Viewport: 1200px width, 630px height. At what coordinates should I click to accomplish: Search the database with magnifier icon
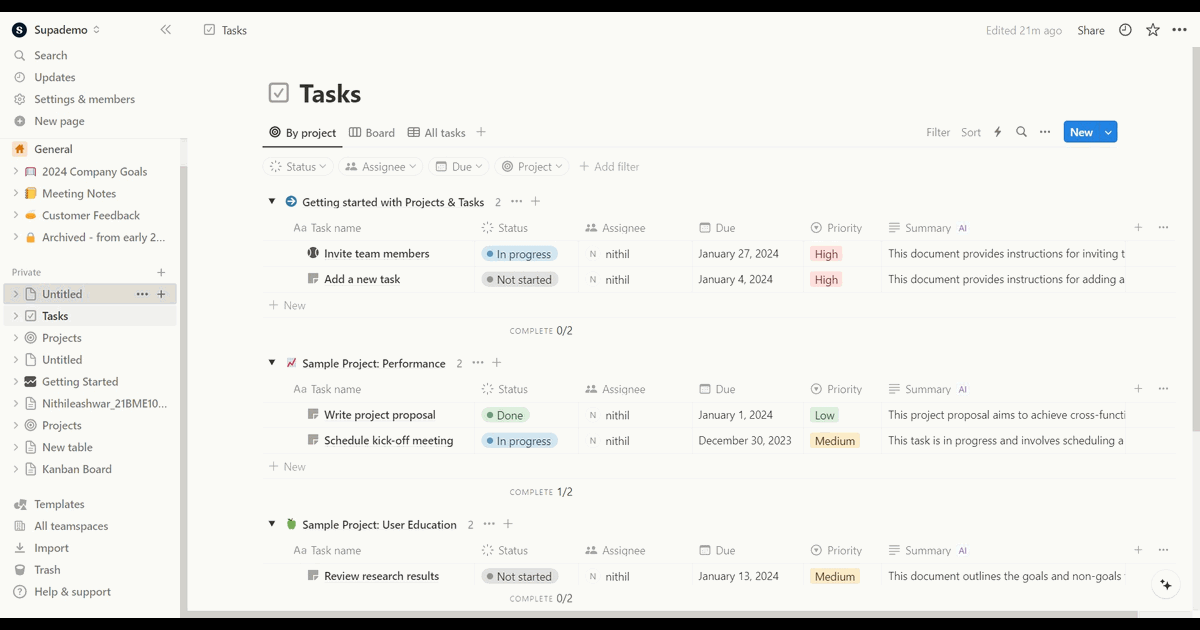pyautogui.click(x=1021, y=133)
